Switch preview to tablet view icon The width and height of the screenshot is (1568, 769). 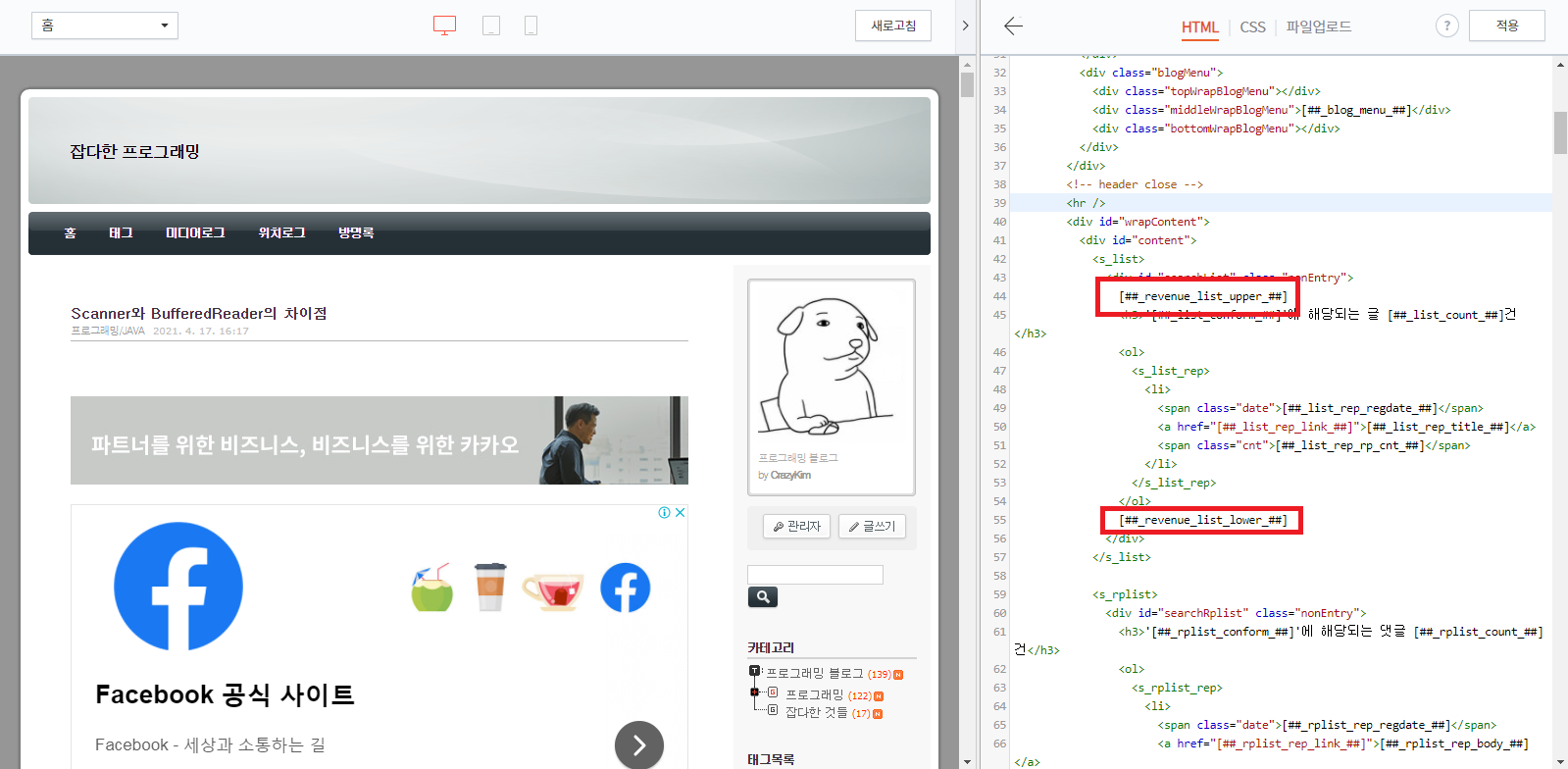point(491,26)
